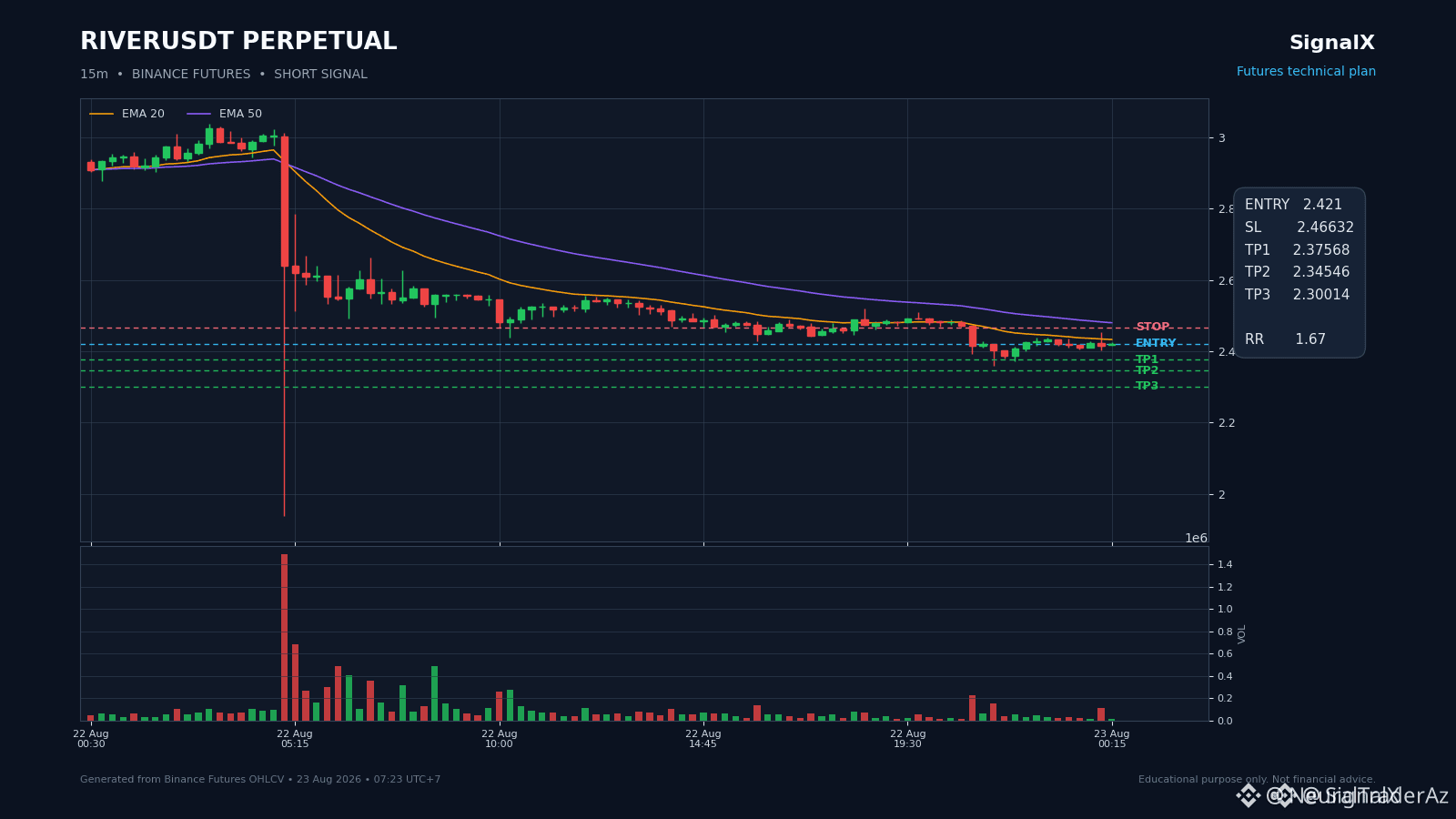The width and height of the screenshot is (1456, 819).
Task: Click the 'ENTRY 2.421' row in plan box
Action: 1293,205
